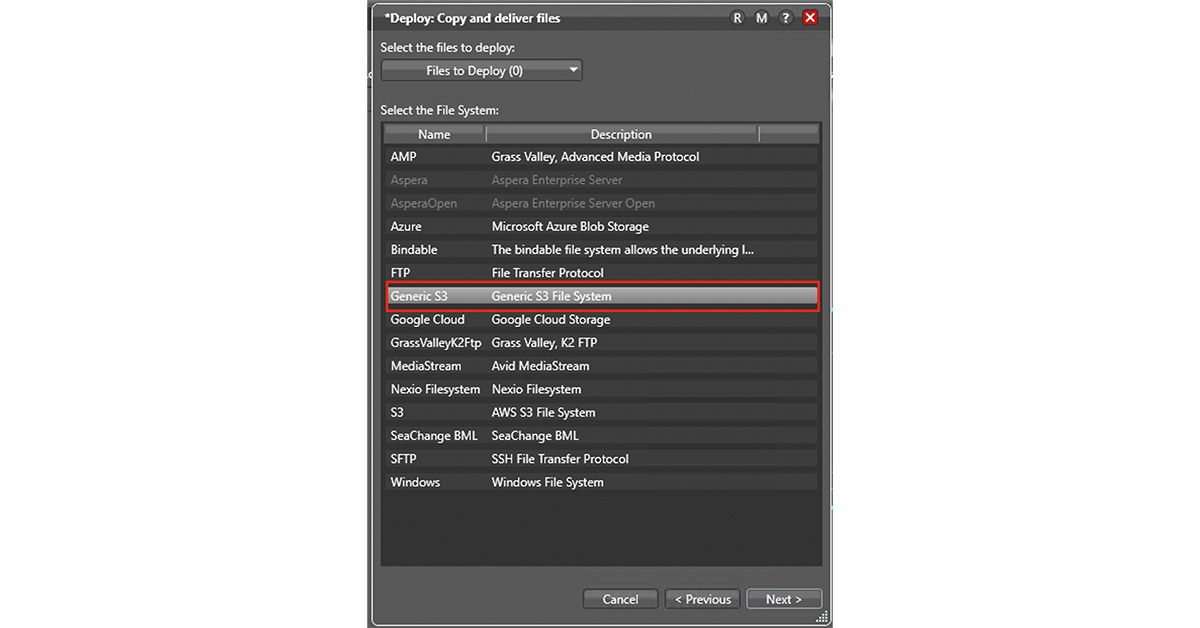This screenshot has height=628, width=1200.
Task: Select the AMP file system row
Action: (602, 157)
